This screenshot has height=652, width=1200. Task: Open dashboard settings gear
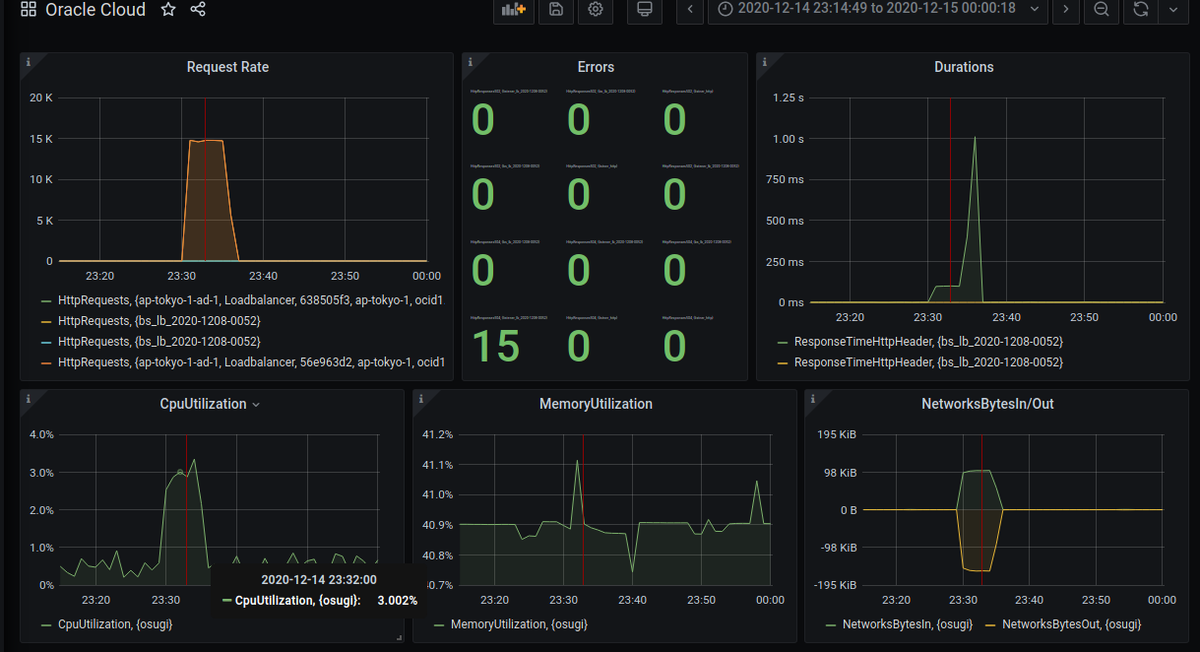point(595,9)
